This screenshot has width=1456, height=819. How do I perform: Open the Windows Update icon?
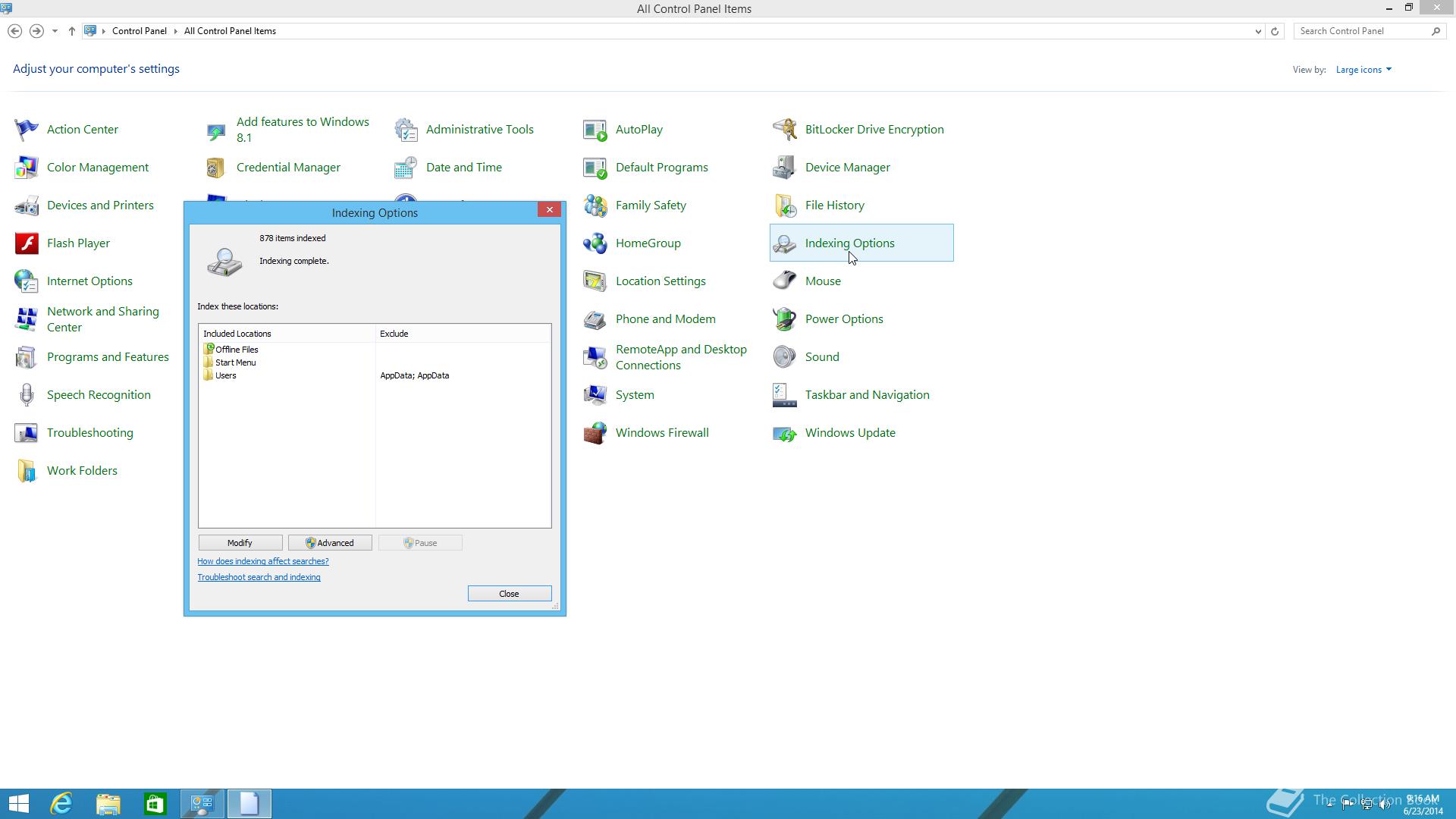point(785,433)
